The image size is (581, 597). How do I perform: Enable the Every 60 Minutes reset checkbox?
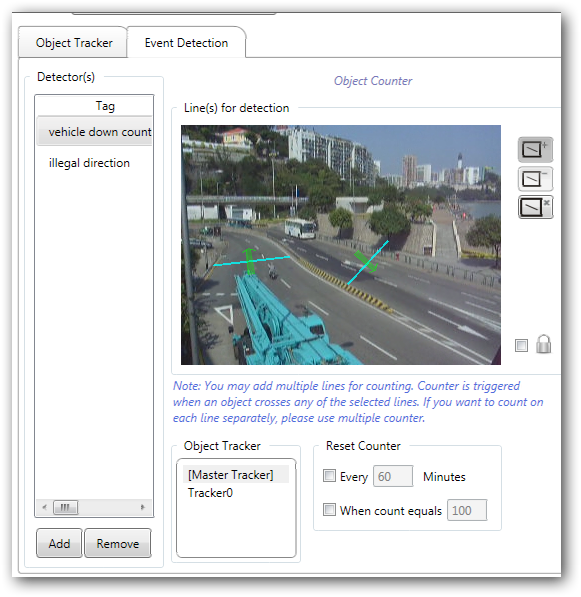coord(329,476)
